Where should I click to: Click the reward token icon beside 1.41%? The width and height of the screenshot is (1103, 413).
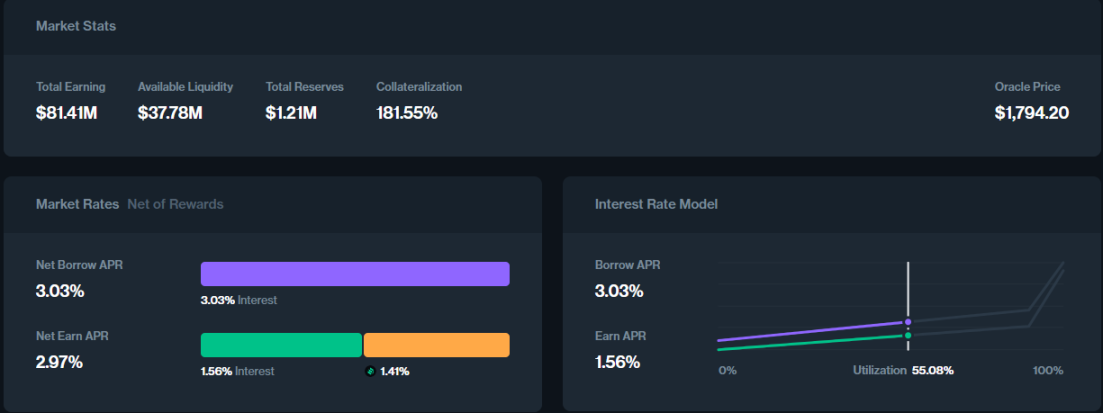(370, 371)
